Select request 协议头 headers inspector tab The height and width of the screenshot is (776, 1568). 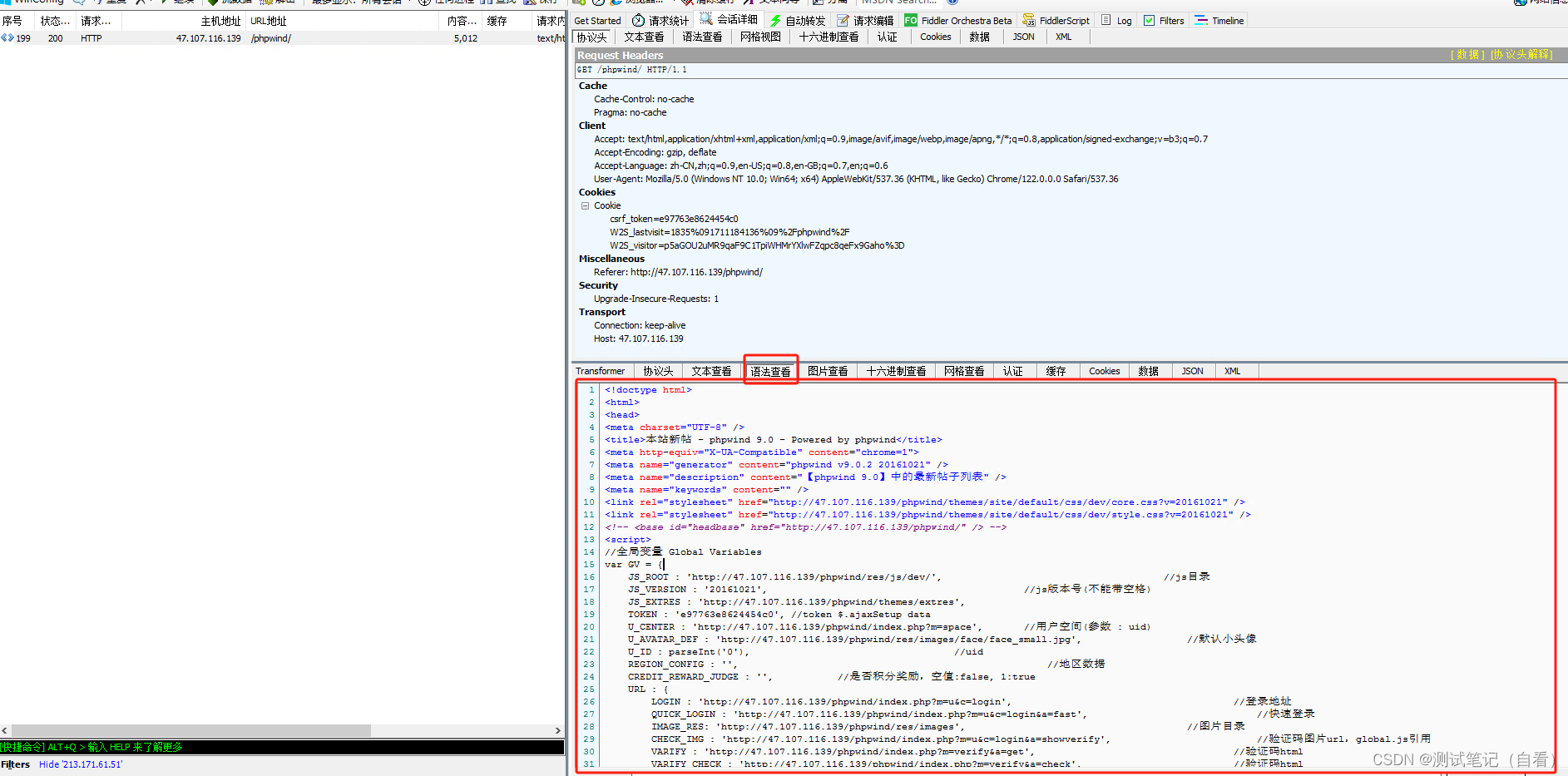(x=592, y=37)
